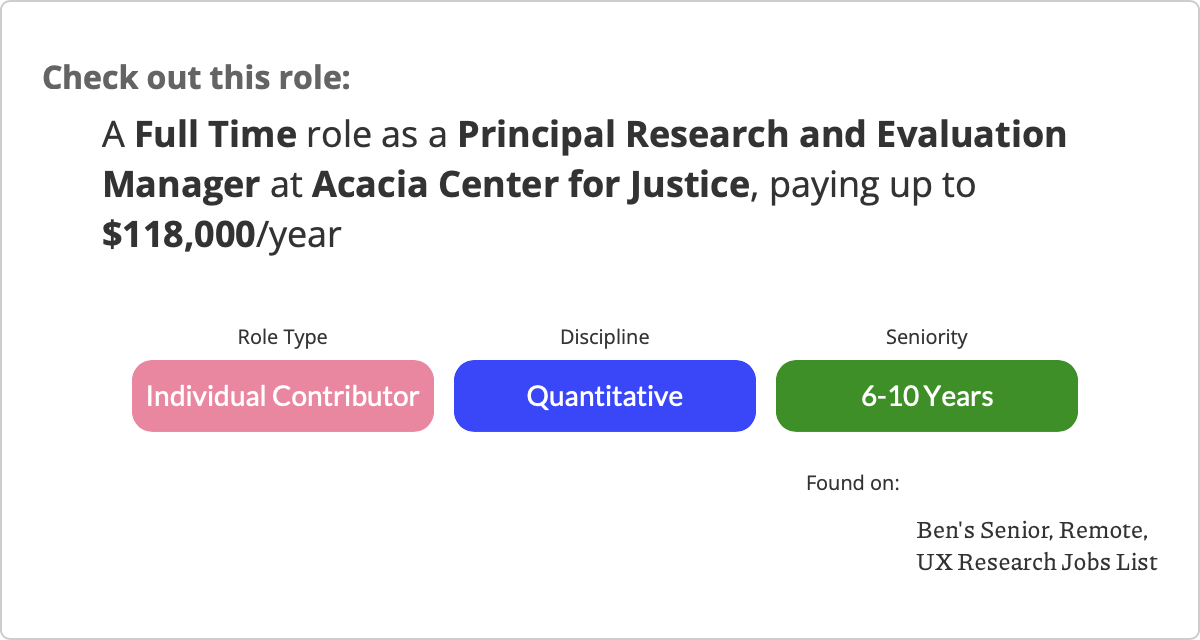The image size is (1200, 640).
Task: Click the paying up to text
Action: click(x=872, y=187)
